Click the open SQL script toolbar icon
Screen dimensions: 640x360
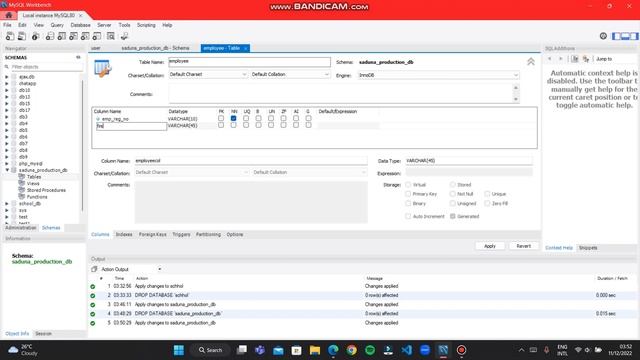(x=22, y=36)
